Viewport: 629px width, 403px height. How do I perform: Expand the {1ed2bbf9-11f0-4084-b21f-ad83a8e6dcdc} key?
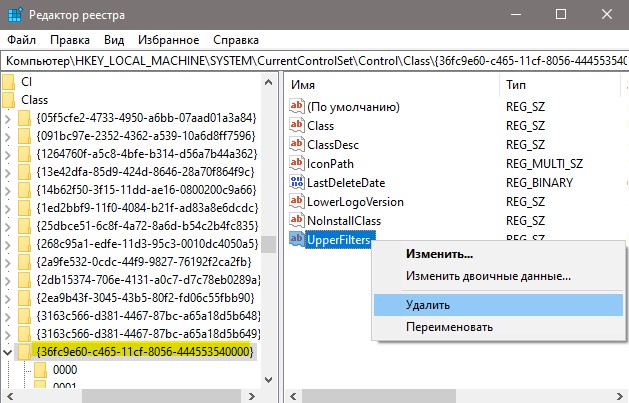tap(8, 208)
